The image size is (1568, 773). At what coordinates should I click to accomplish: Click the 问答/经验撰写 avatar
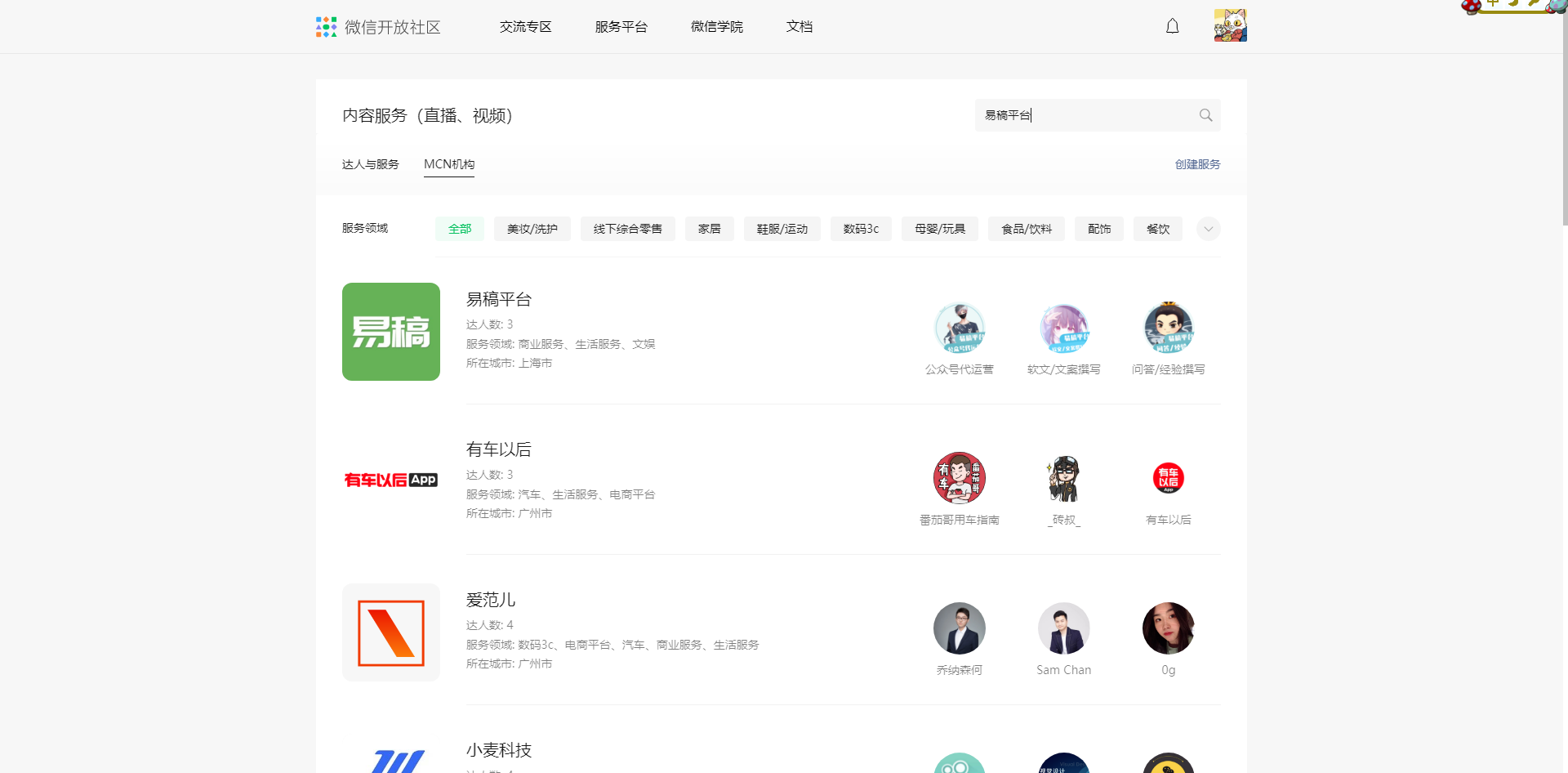[1169, 328]
